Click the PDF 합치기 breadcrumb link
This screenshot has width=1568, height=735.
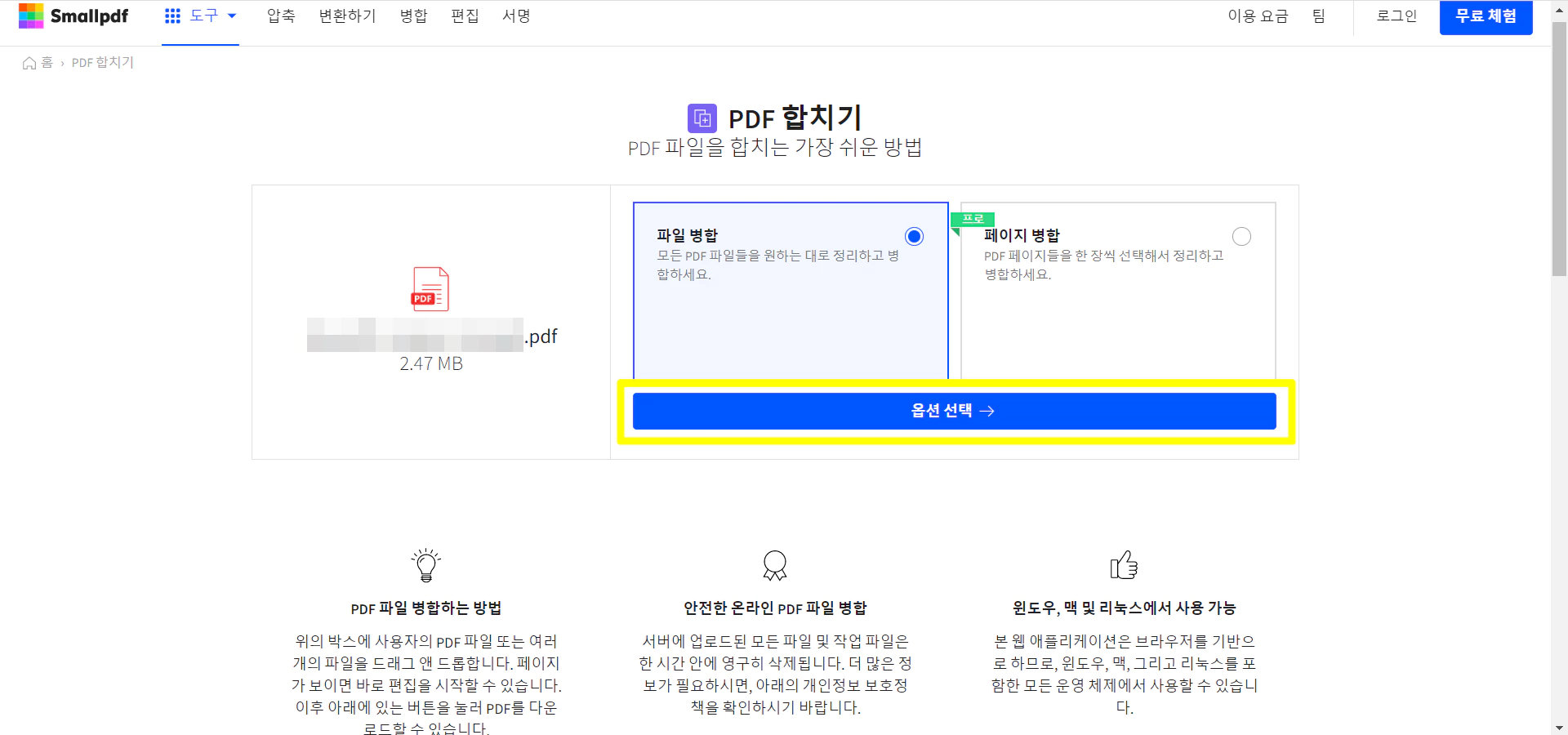click(x=102, y=63)
